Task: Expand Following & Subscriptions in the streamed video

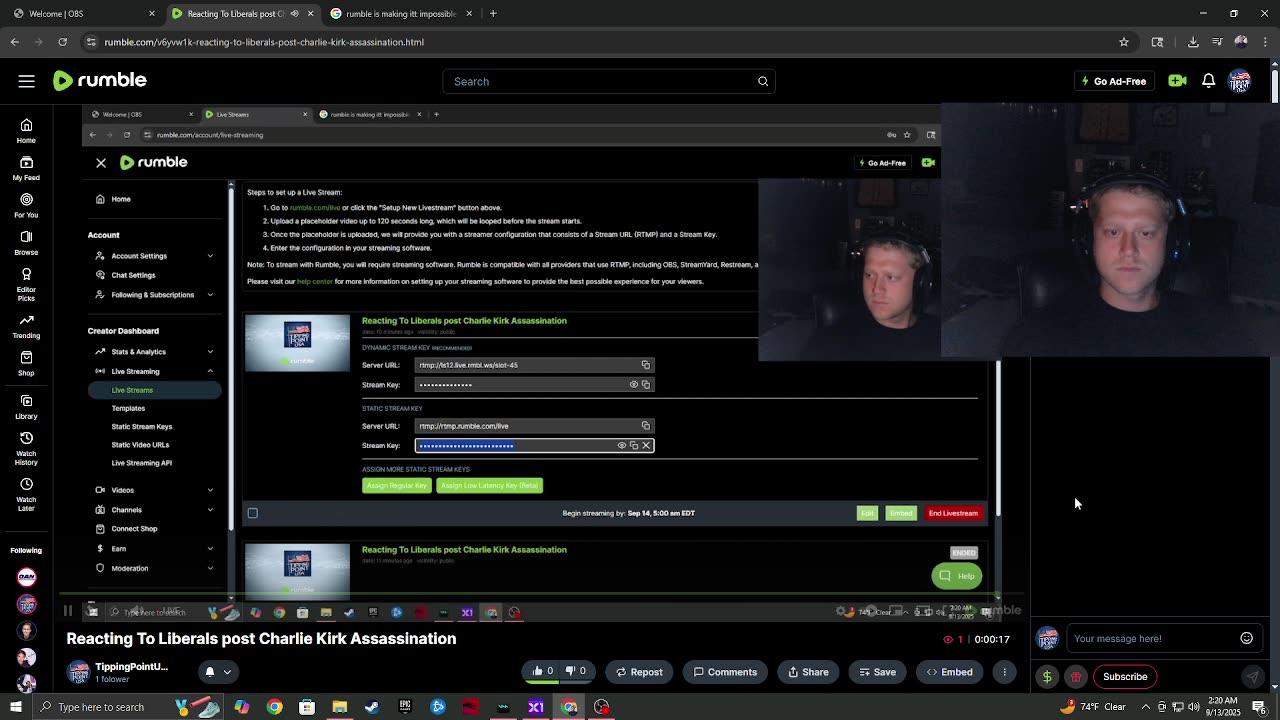Action: click(210, 295)
